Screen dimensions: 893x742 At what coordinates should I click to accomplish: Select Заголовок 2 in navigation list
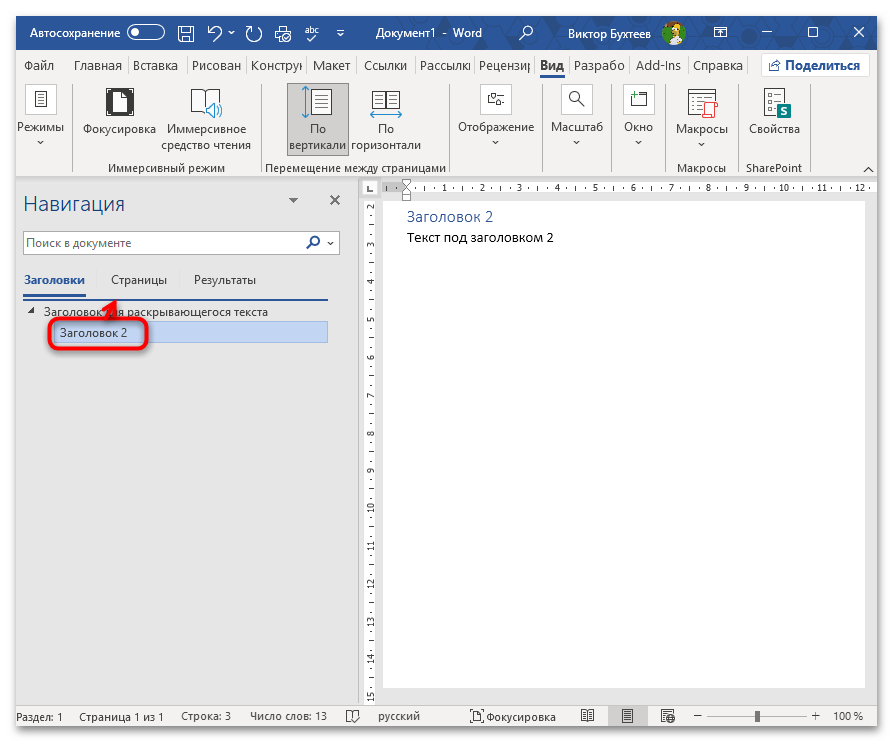click(94, 333)
